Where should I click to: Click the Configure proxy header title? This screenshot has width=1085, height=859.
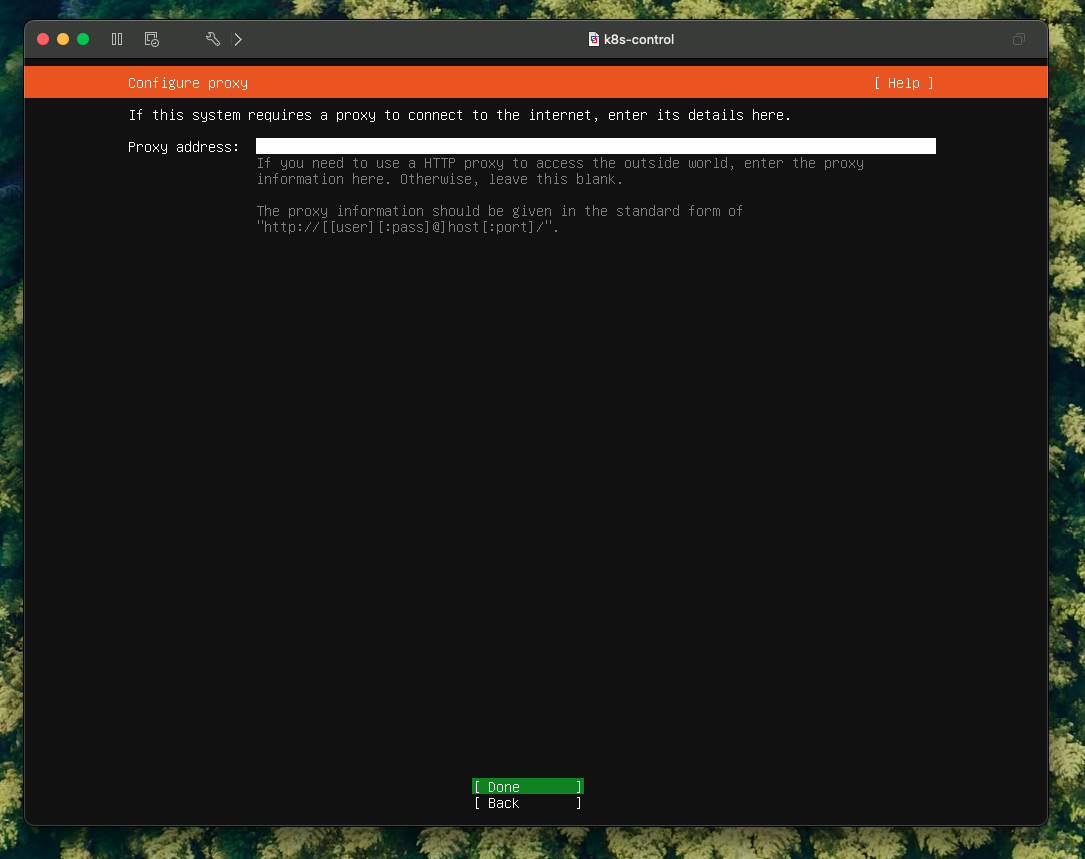[188, 83]
